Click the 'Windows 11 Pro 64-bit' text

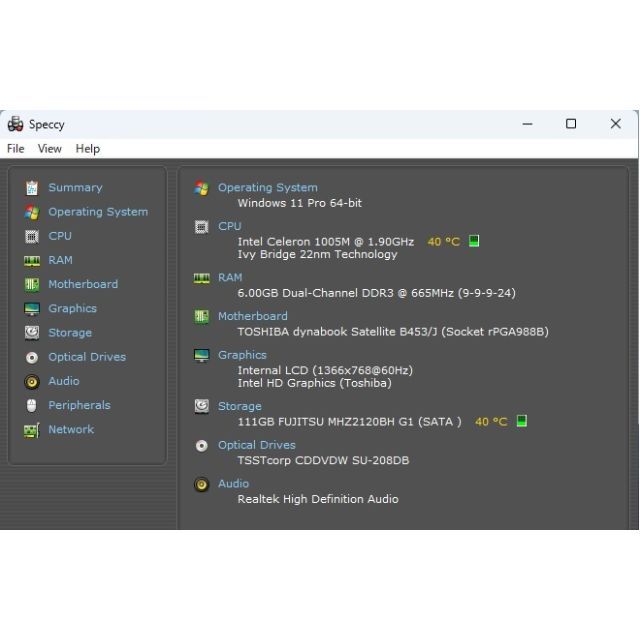[300, 203]
